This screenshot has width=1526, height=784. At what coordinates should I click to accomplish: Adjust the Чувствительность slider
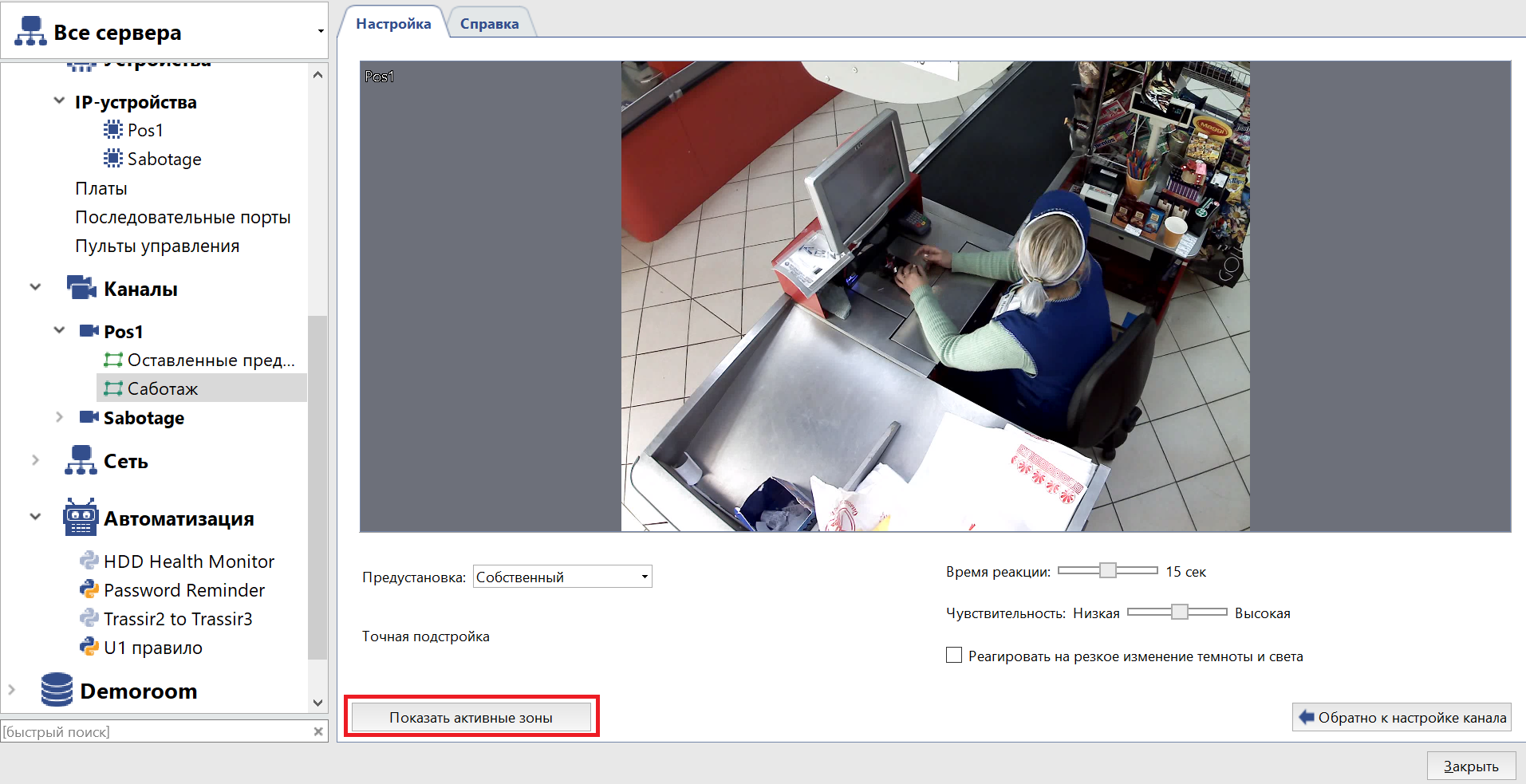point(1177,612)
